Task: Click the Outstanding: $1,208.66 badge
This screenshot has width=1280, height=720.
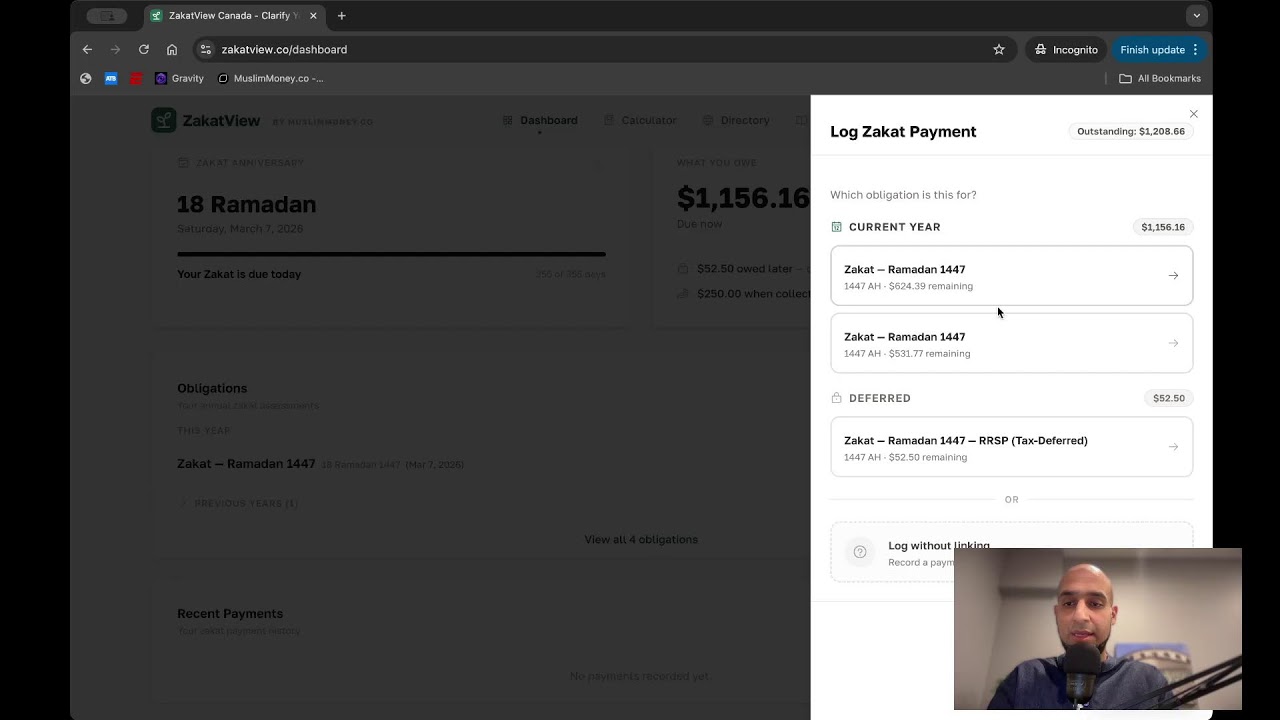Action: tap(1130, 131)
